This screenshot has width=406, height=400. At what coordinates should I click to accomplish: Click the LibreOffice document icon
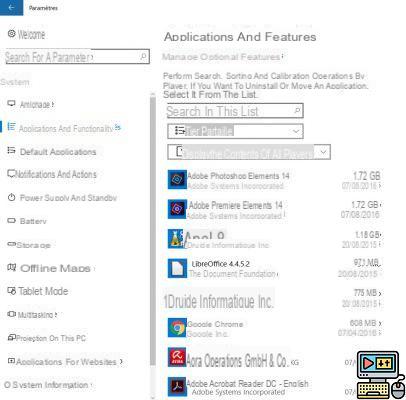(177, 268)
